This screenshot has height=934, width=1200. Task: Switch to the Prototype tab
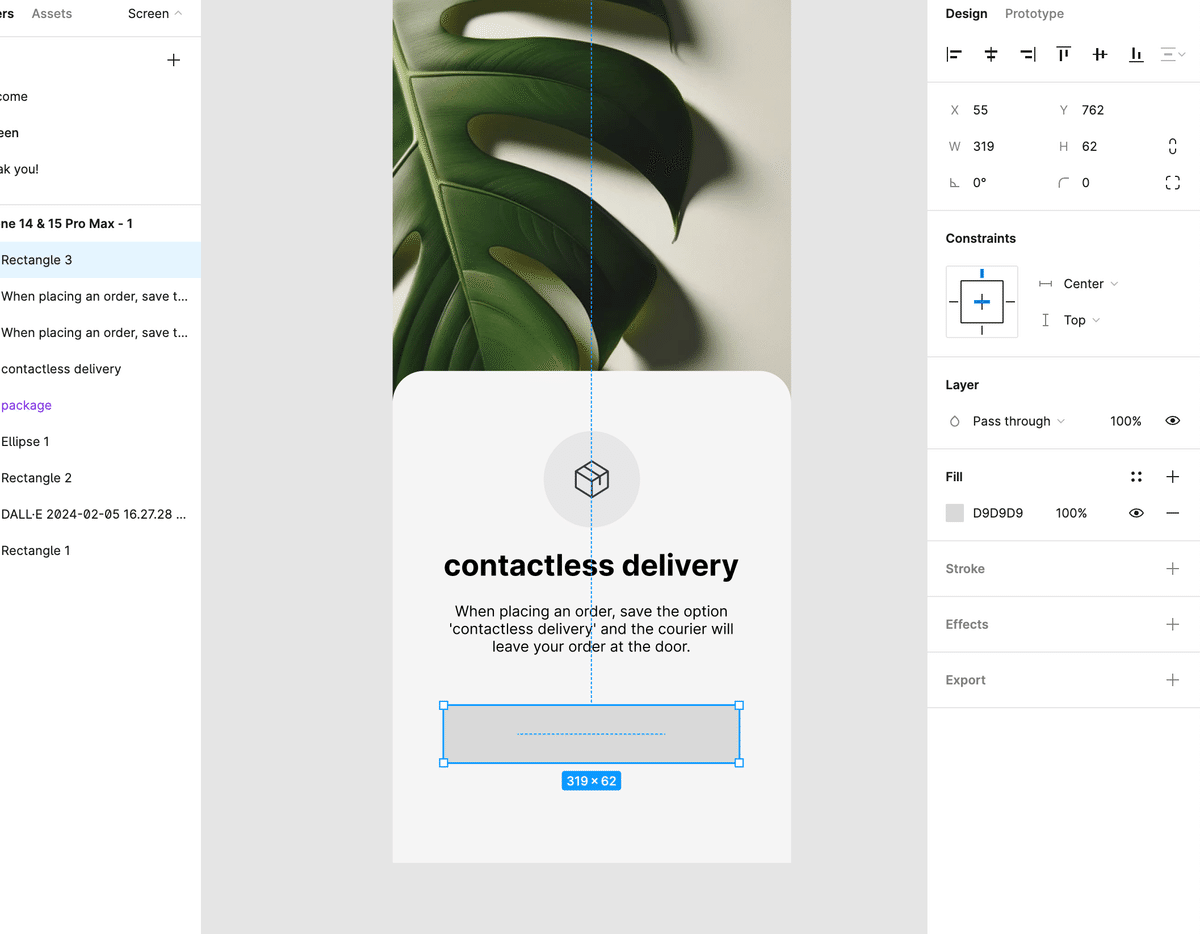[1034, 14]
